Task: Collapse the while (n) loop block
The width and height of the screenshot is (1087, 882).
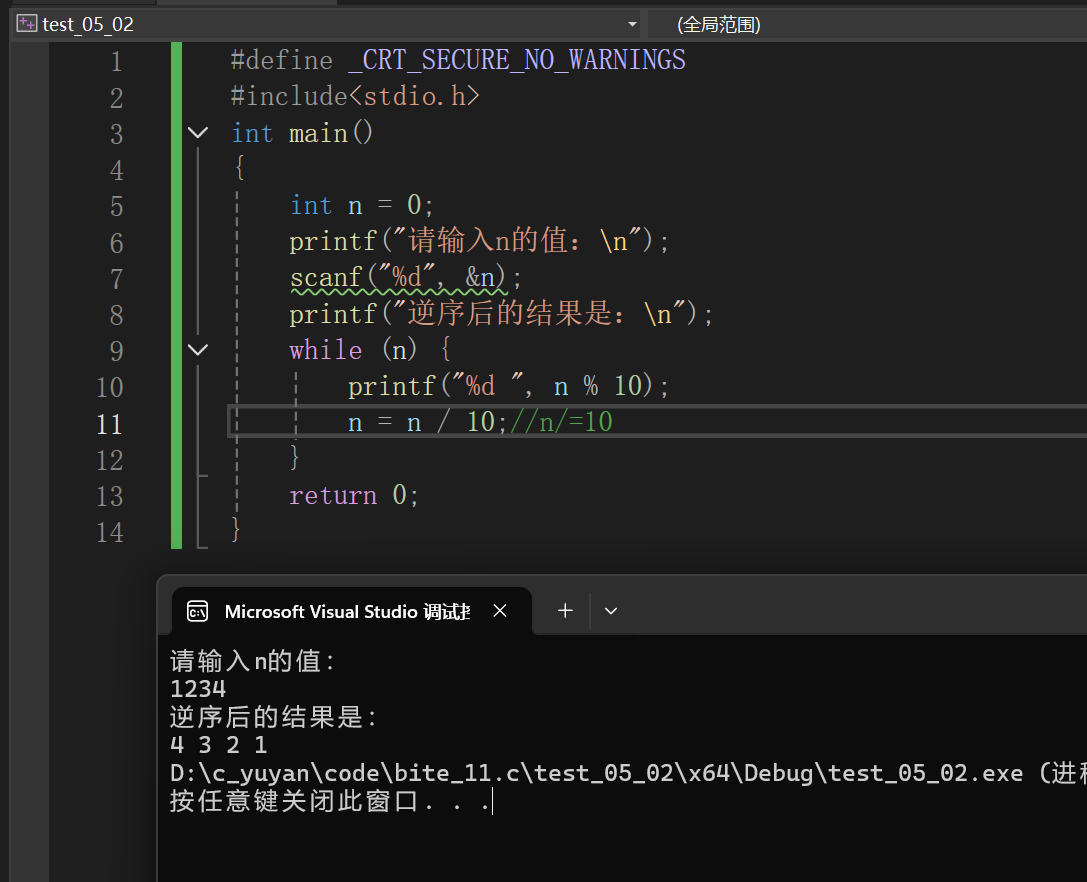Action: (x=198, y=349)
